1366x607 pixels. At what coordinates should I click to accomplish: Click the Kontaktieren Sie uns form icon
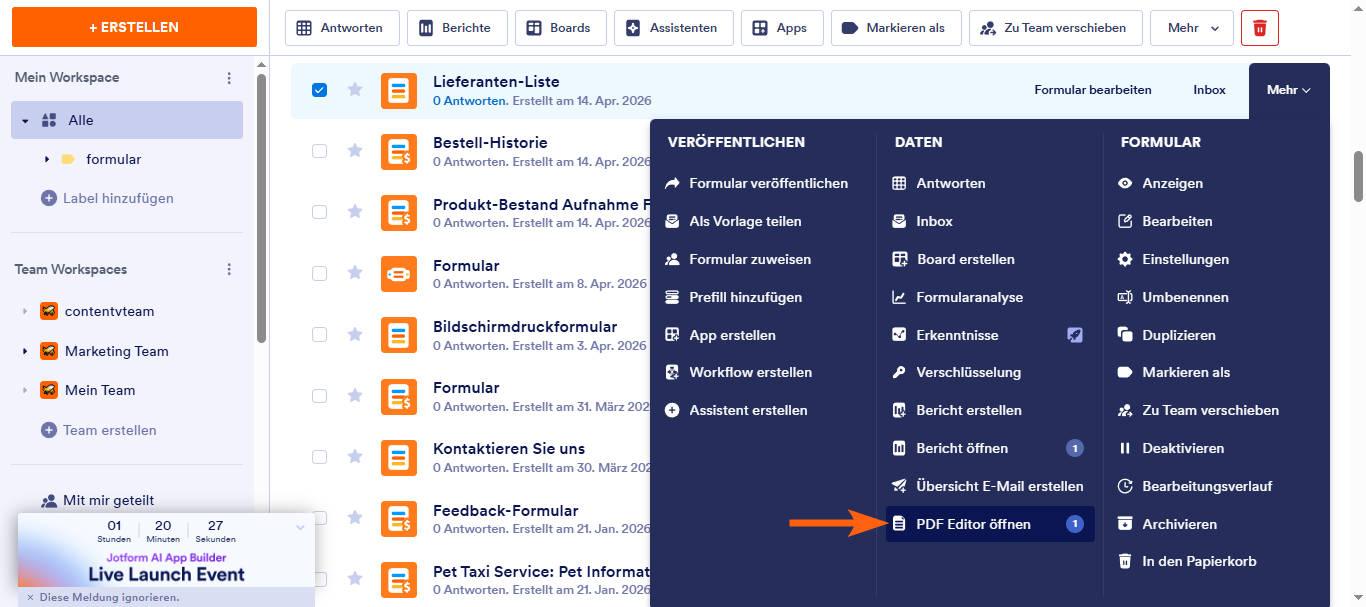click(399, 457)
